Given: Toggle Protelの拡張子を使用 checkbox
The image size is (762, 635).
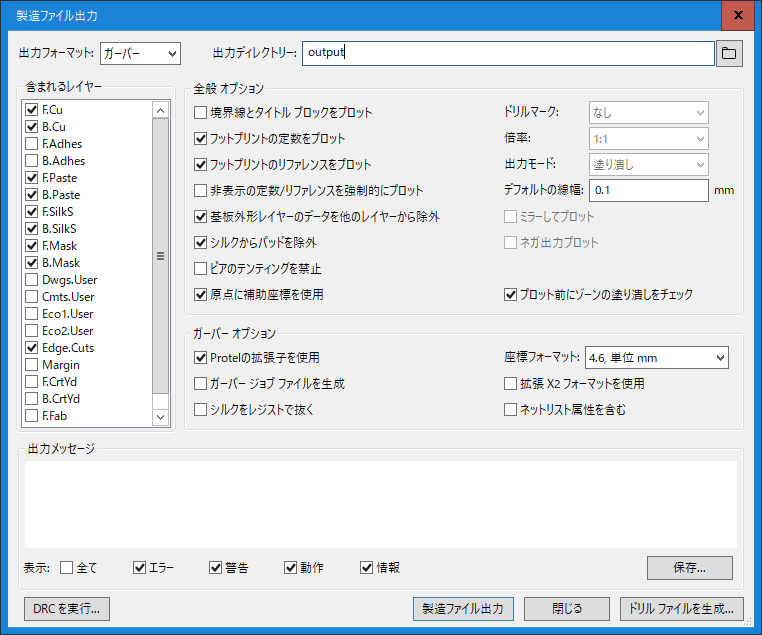Looking at the screenshot, I should (x=200, y=358).
